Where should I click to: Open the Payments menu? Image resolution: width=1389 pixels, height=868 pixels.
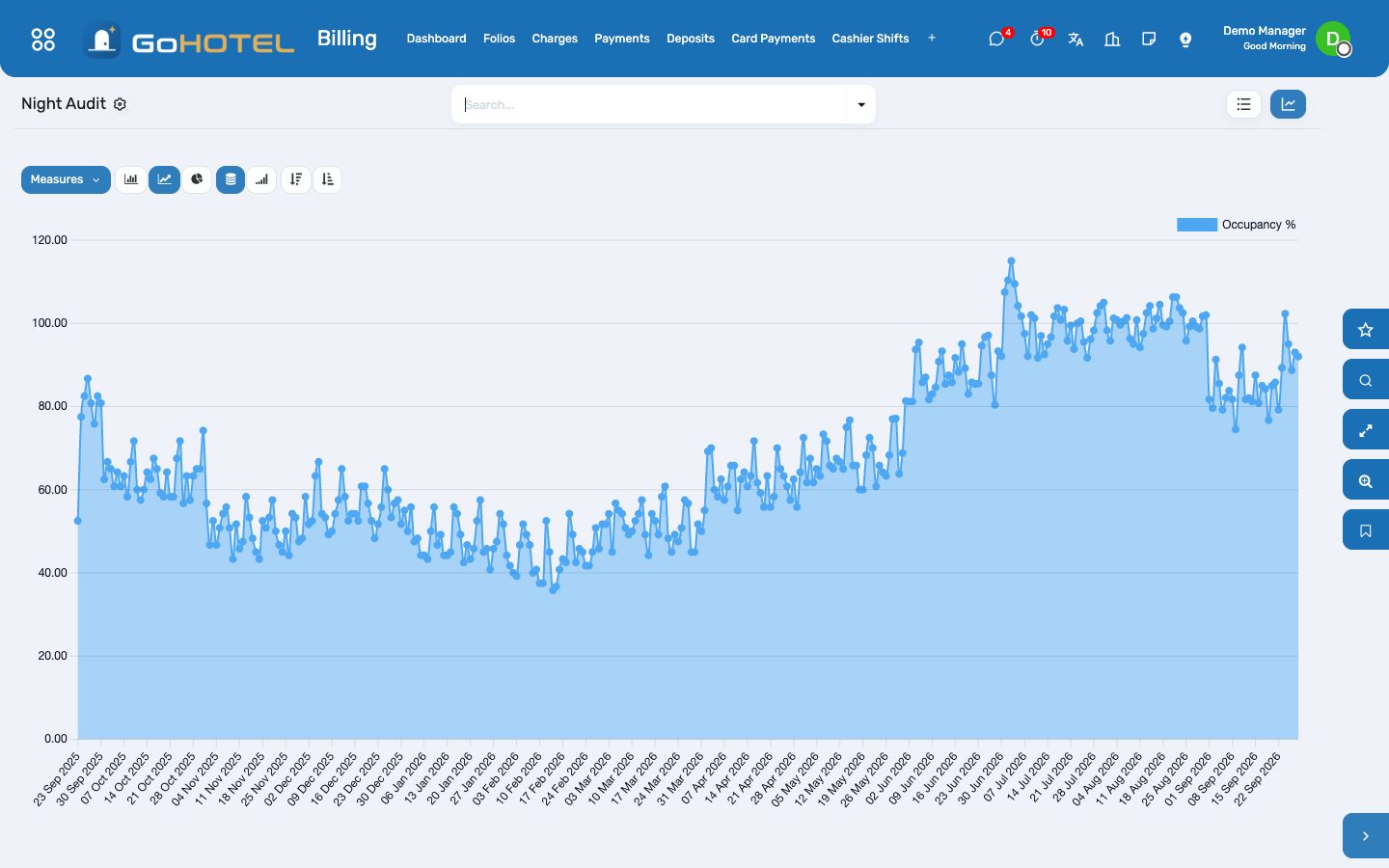click(x=622, y=39)
